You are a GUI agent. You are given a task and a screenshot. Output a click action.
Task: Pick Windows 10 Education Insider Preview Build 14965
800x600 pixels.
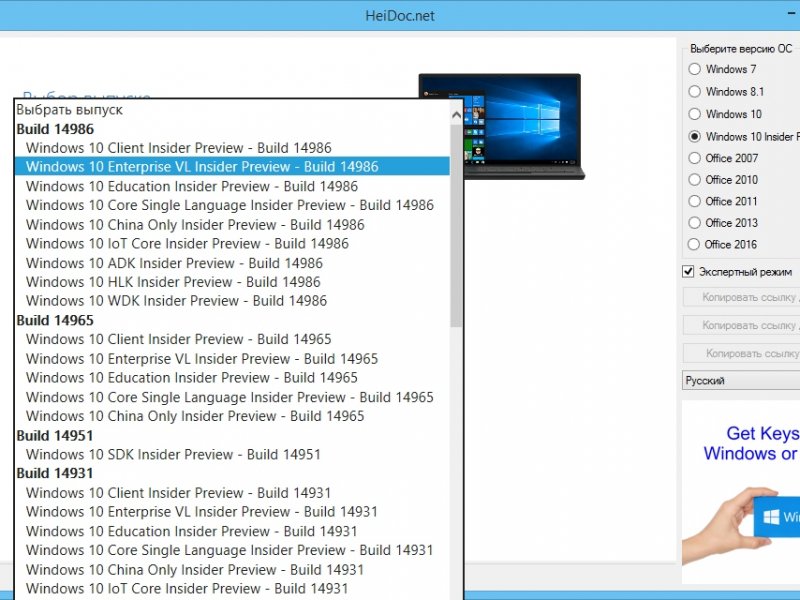(232, 378)
